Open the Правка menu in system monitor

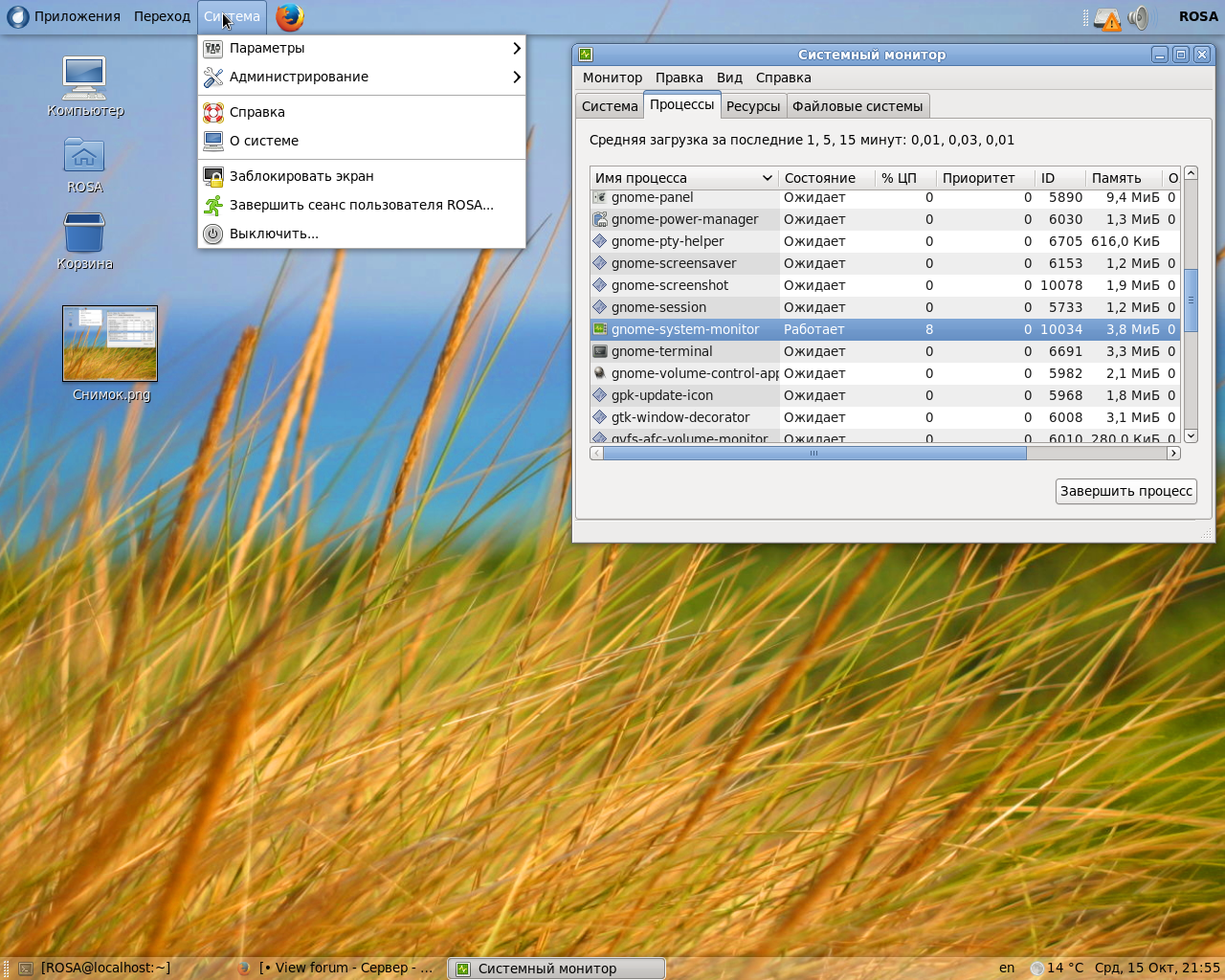click(679, 78)
